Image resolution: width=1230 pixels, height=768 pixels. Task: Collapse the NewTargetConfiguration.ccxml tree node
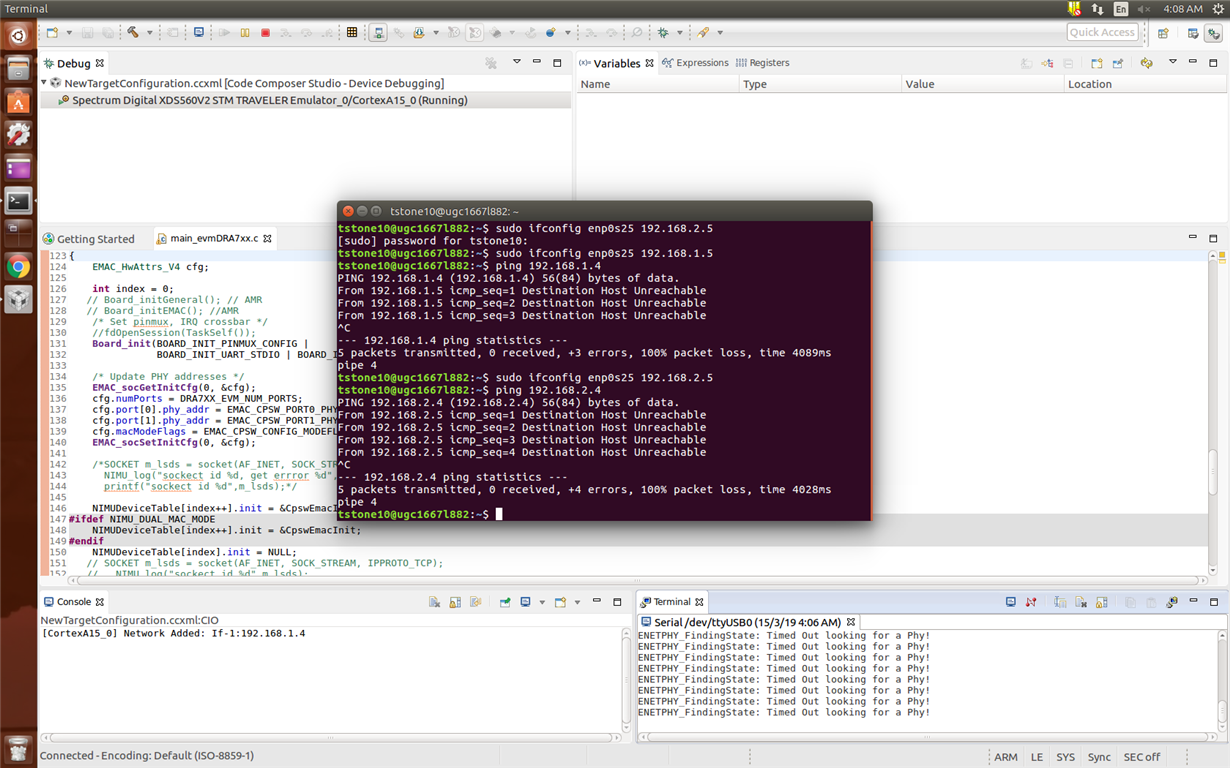pyautogui.click(x=44, y=83)
